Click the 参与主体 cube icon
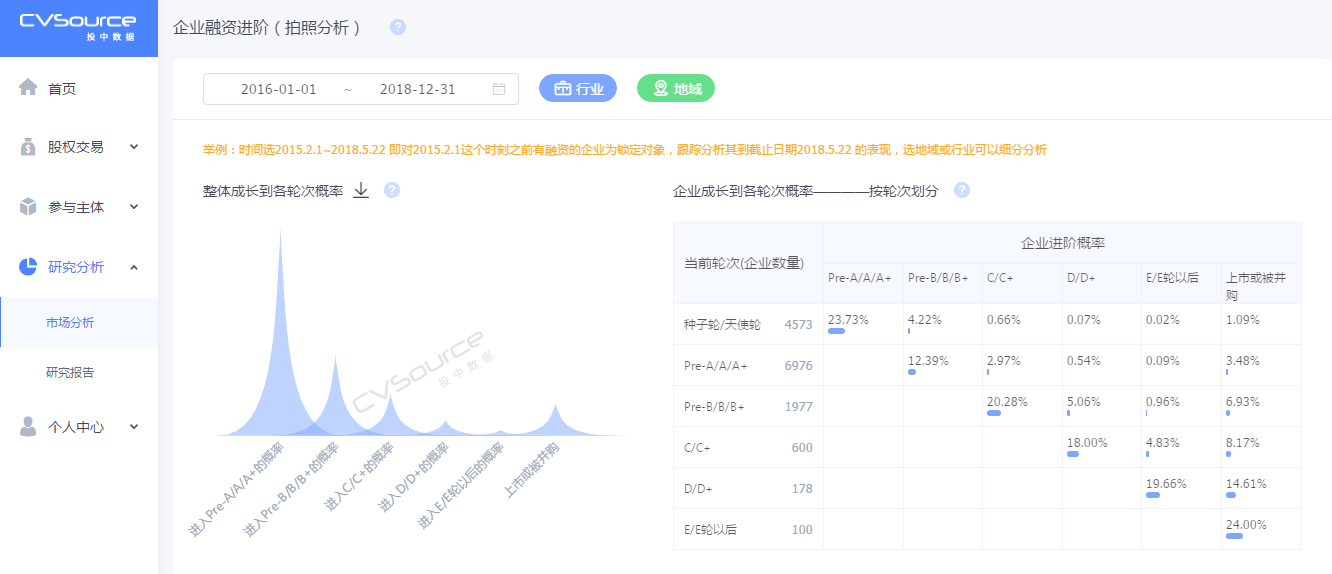This screenshot has height=574, width=1332. 28,207
